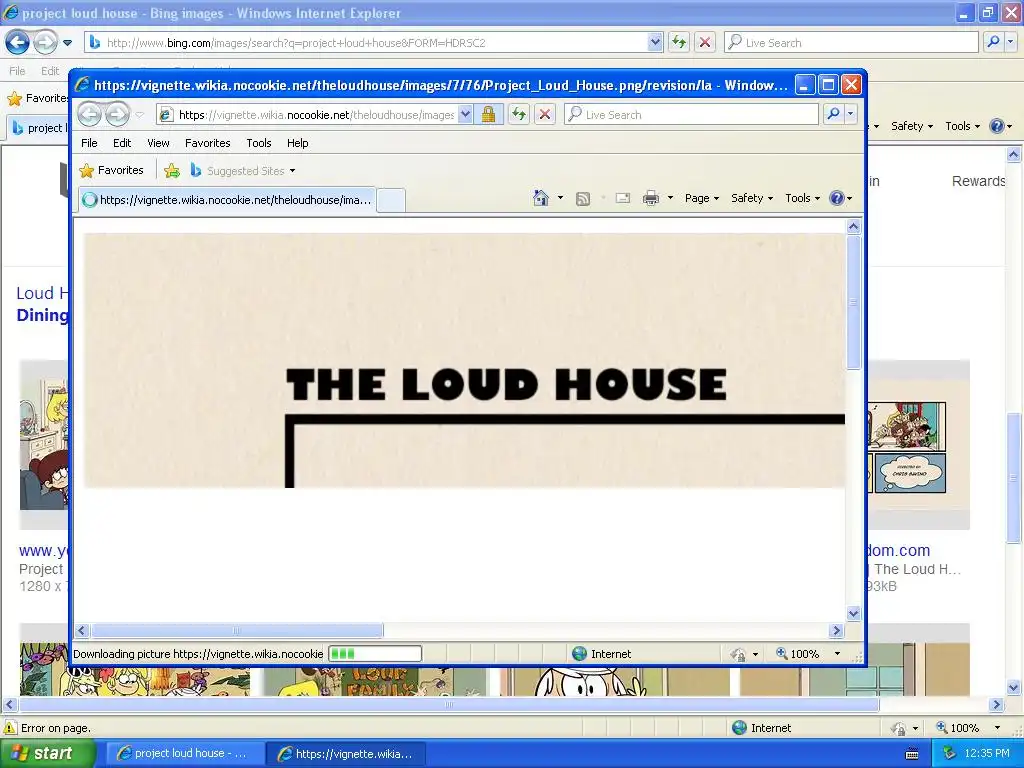Image resolution: width=1024 pixels, height=768 pixels.
Task: Open the Edit menu in front window
Action: point(122,143)
